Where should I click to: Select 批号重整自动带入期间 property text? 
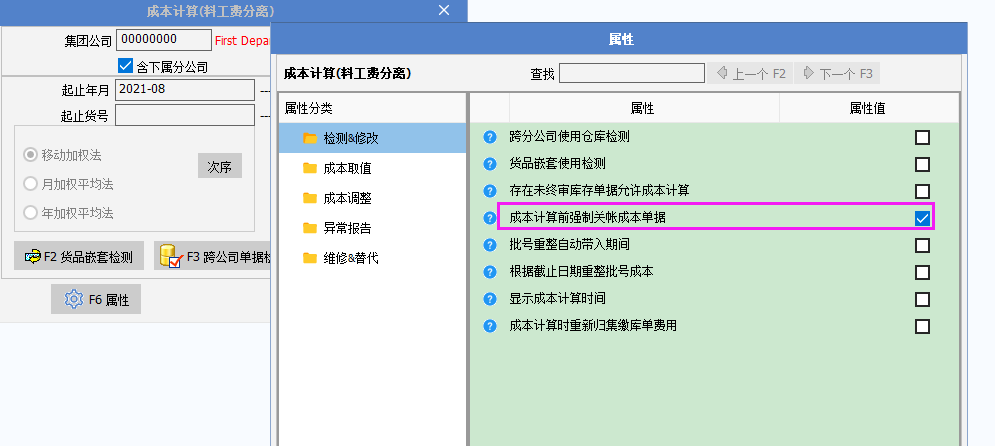point(569,245)
